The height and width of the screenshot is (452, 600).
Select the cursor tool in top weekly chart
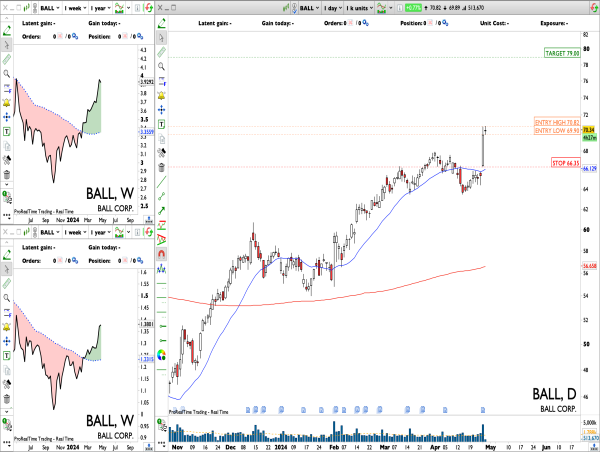(x=7, y=45)
